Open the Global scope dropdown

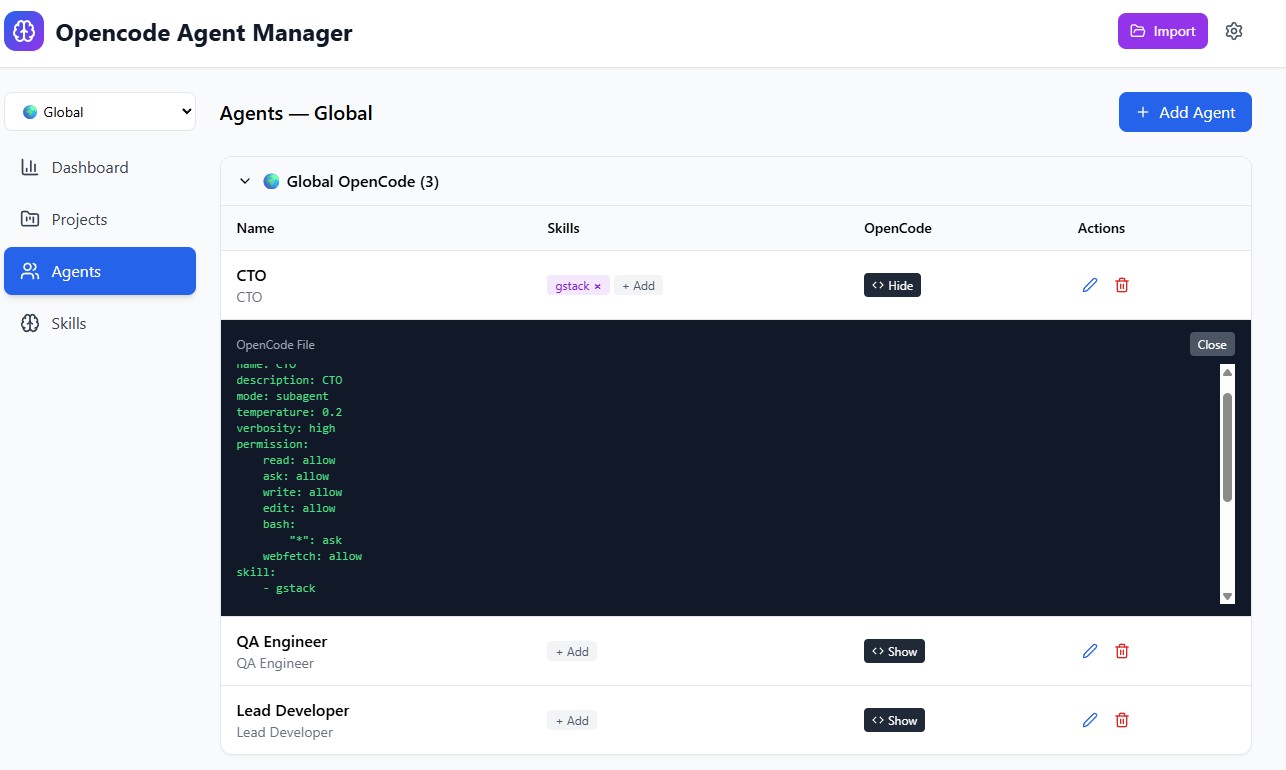click(100, 112)
